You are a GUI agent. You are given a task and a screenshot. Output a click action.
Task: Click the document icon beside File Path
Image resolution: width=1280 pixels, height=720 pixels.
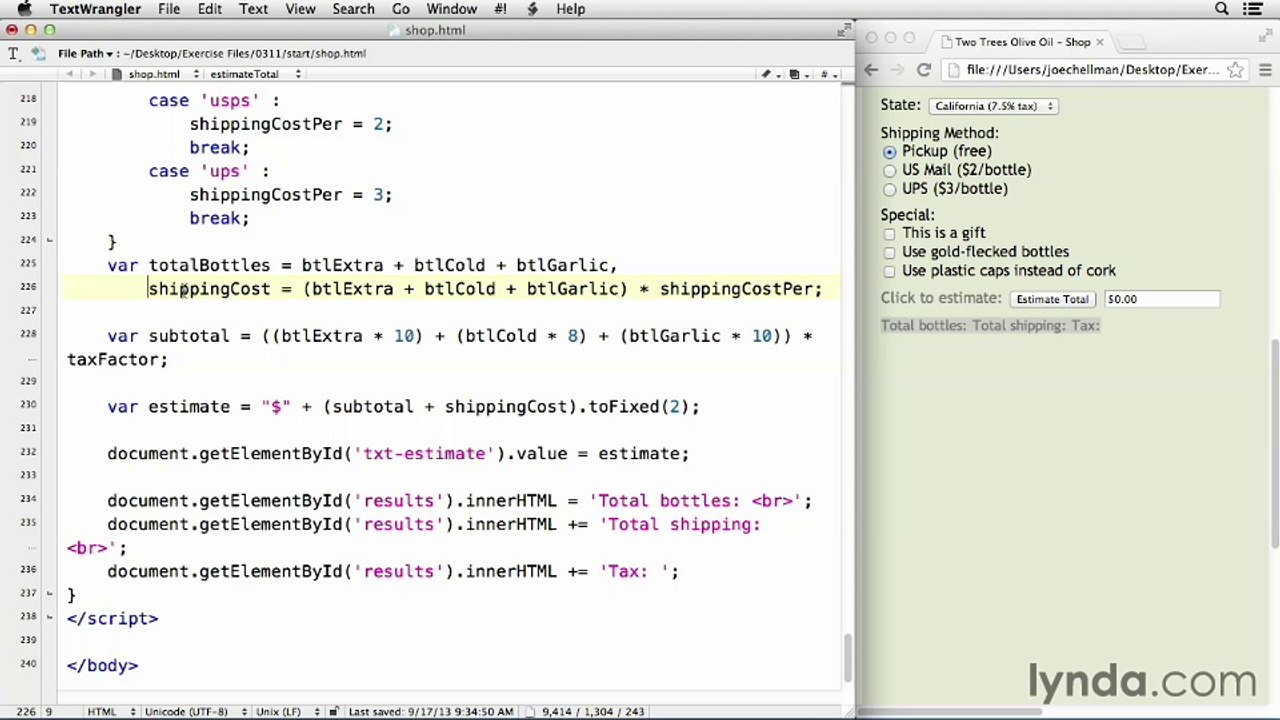pos(38,53)
